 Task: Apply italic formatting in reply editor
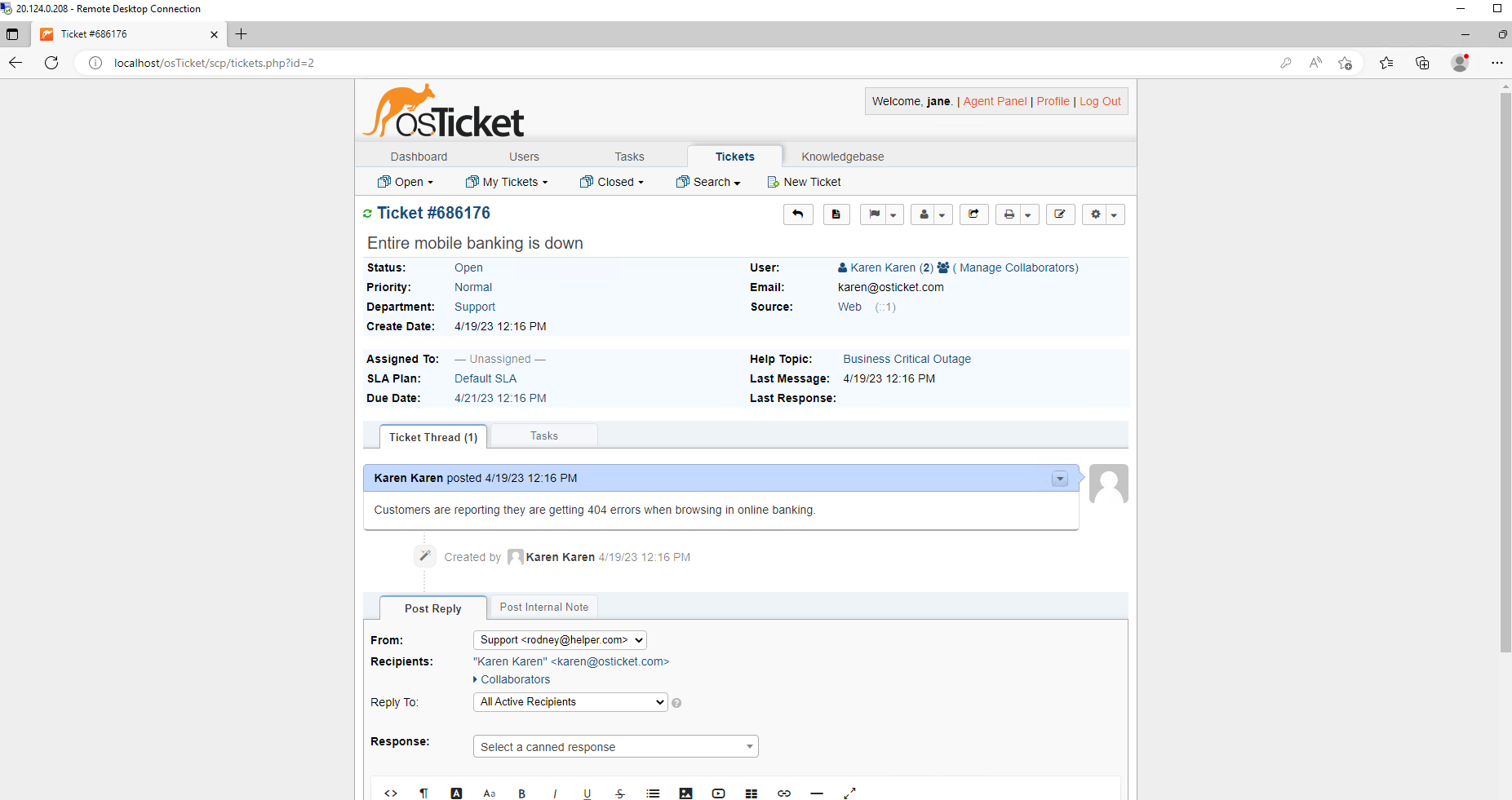coord(555,793)
